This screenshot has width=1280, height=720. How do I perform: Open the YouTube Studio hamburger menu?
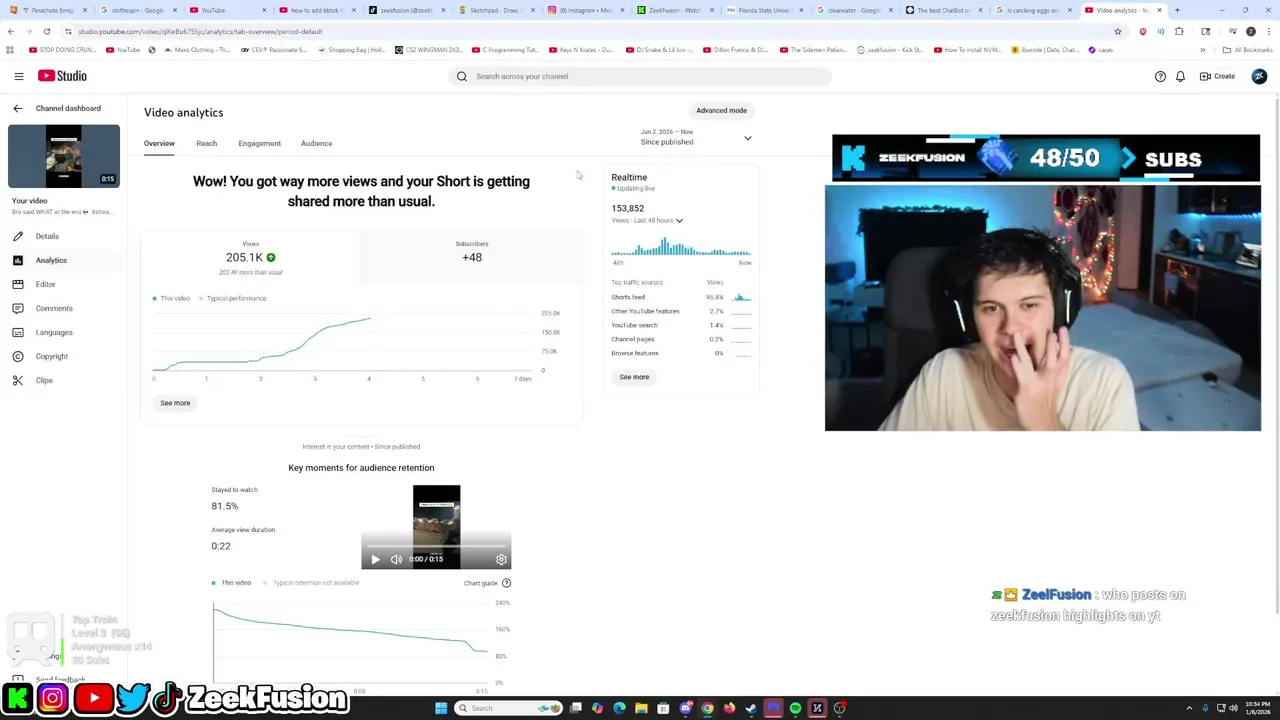(x=18, y=76)
